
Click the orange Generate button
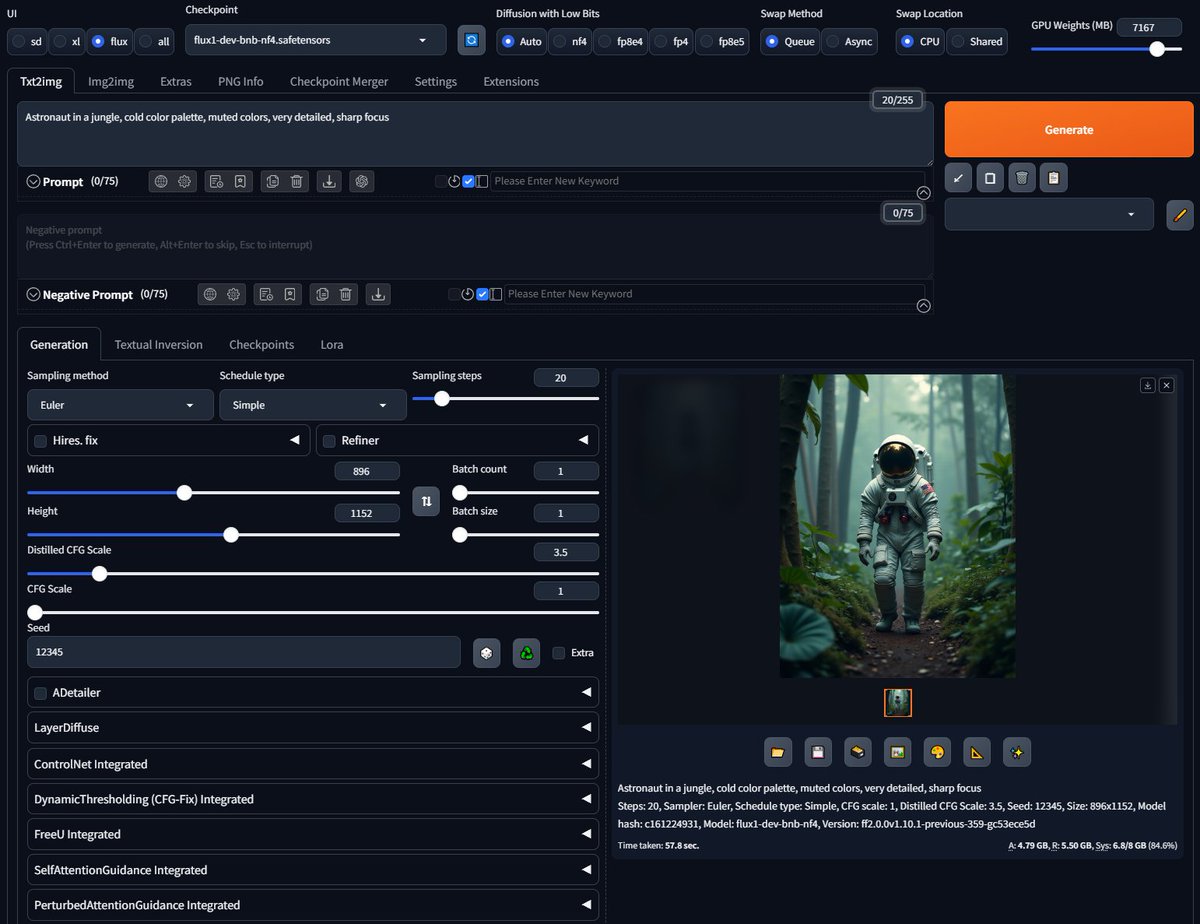(x=1069, y=129)
